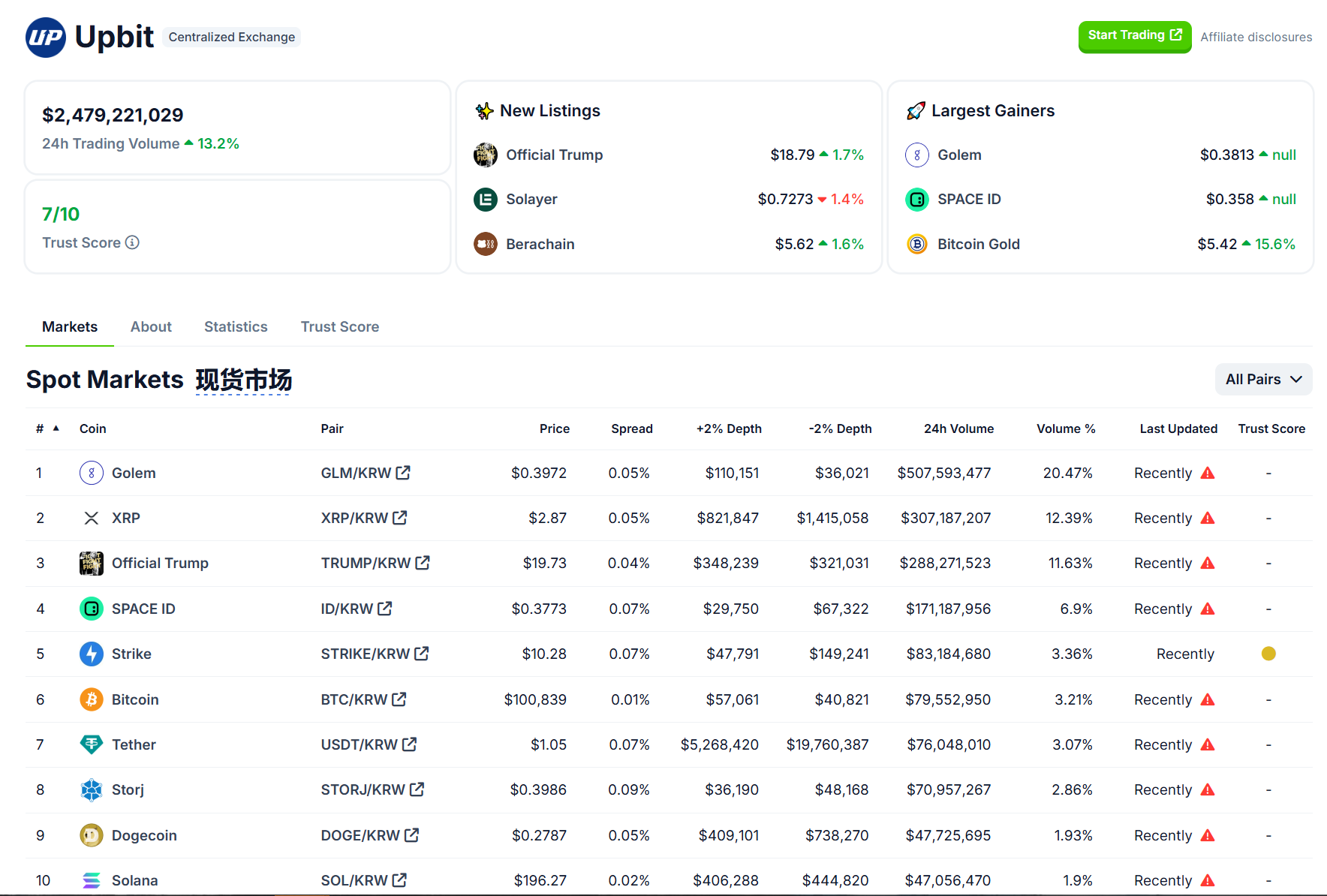Open the external link icon for BTC/KRW
Image resolution: width=1327 pixels, height=896 pixels.
click(x=399, y=699)
